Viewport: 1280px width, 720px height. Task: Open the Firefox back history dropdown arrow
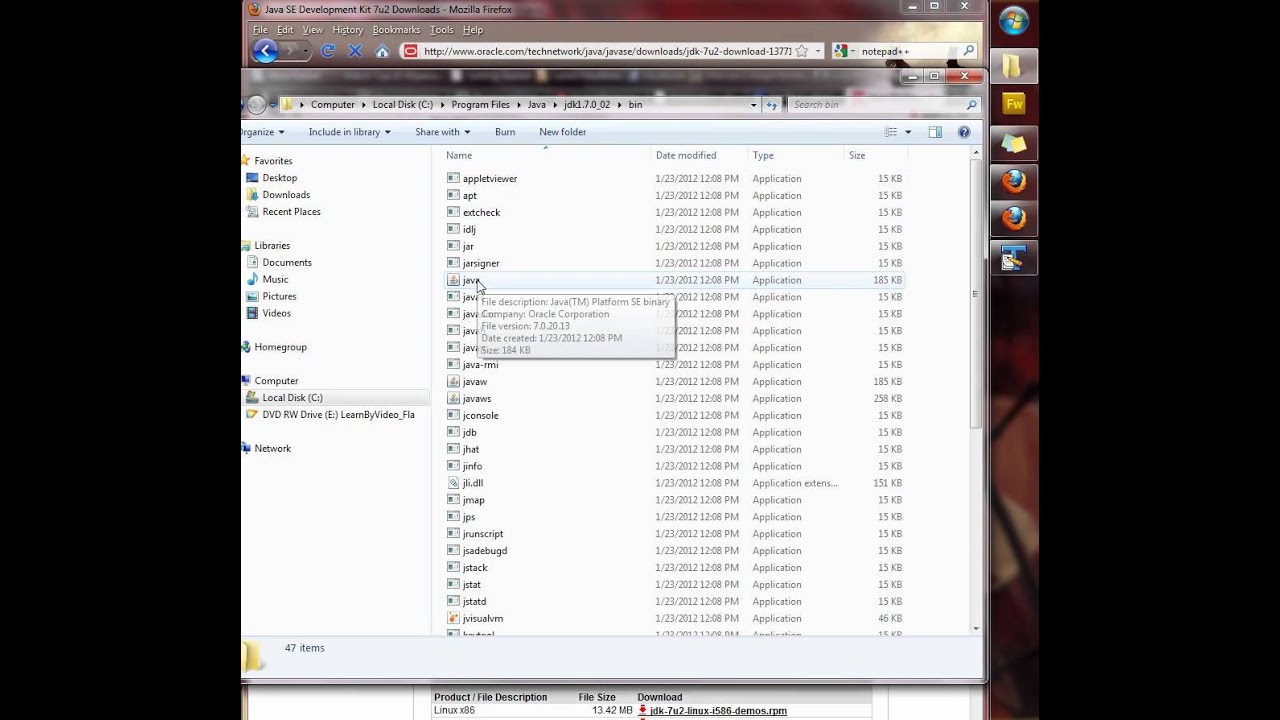tap(306, 51)
